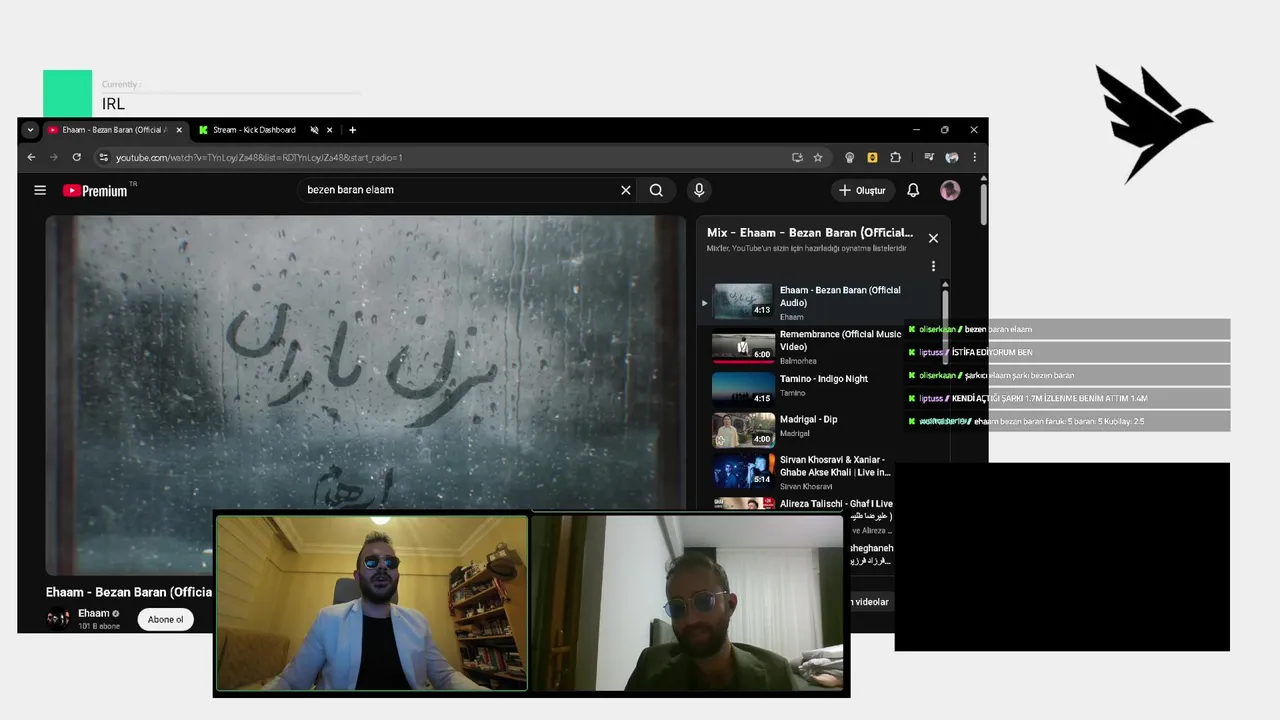Open Chrome media controls icon

929,157
